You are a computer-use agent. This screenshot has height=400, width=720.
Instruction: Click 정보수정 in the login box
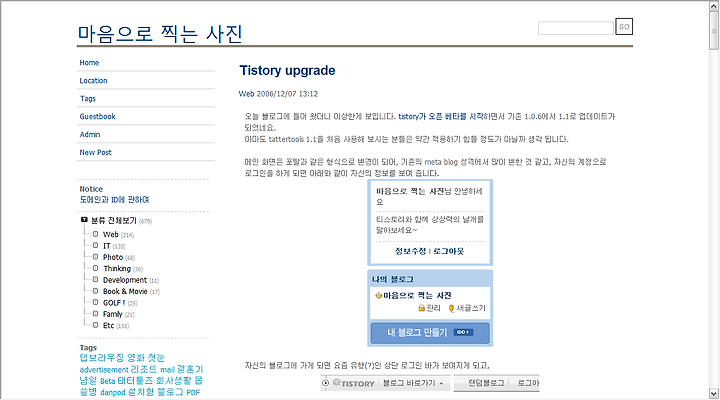(411, 251)
